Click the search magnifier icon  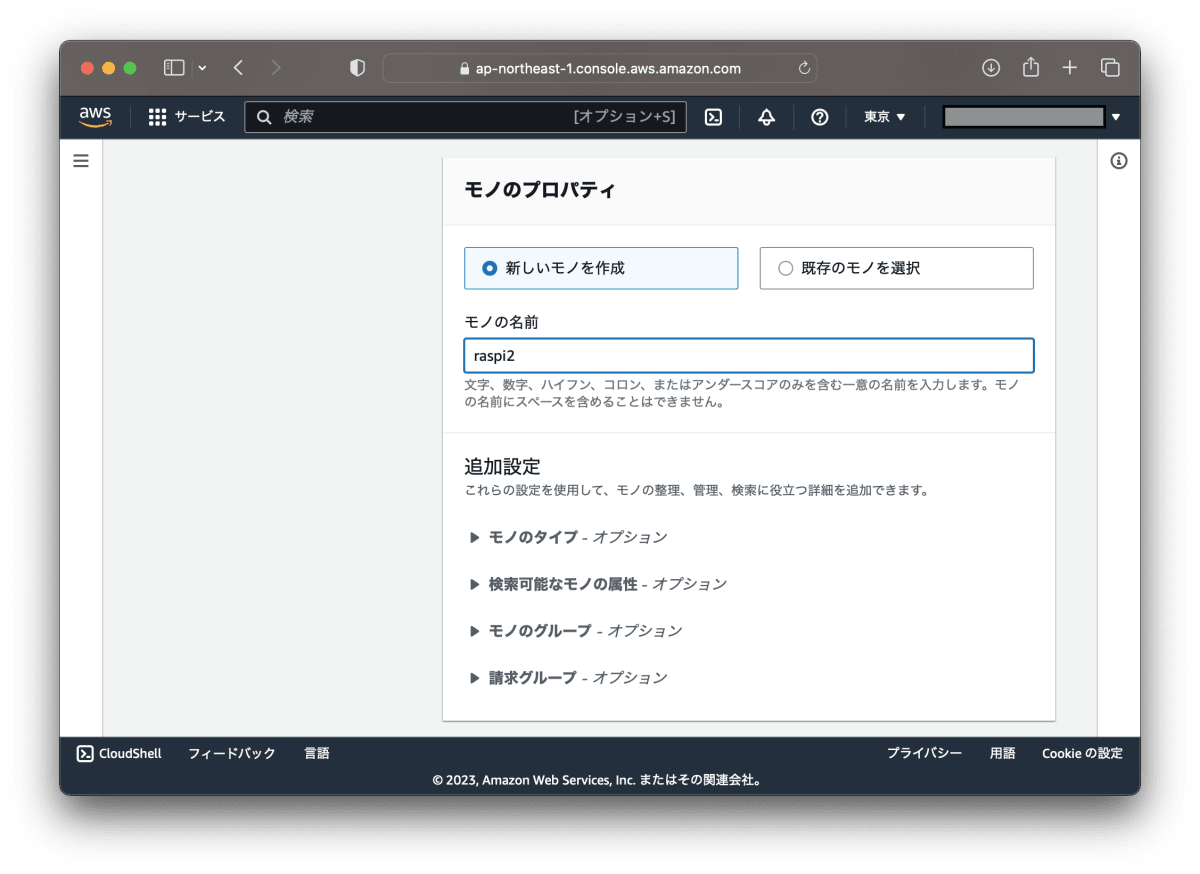click(x=264, y=117)
